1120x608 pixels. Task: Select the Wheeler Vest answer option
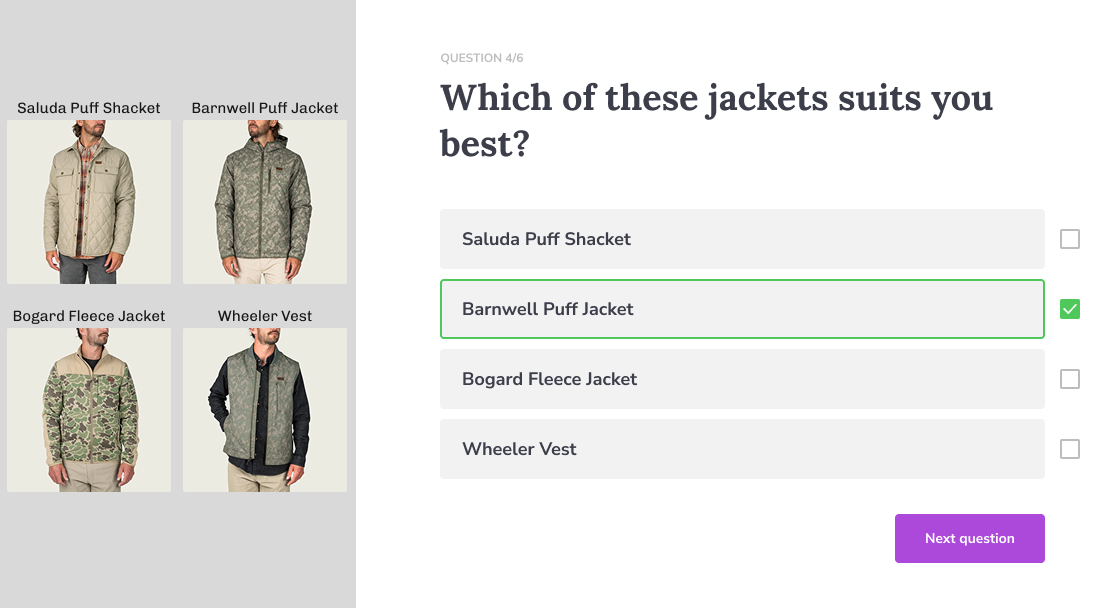[x=742, y=449]
